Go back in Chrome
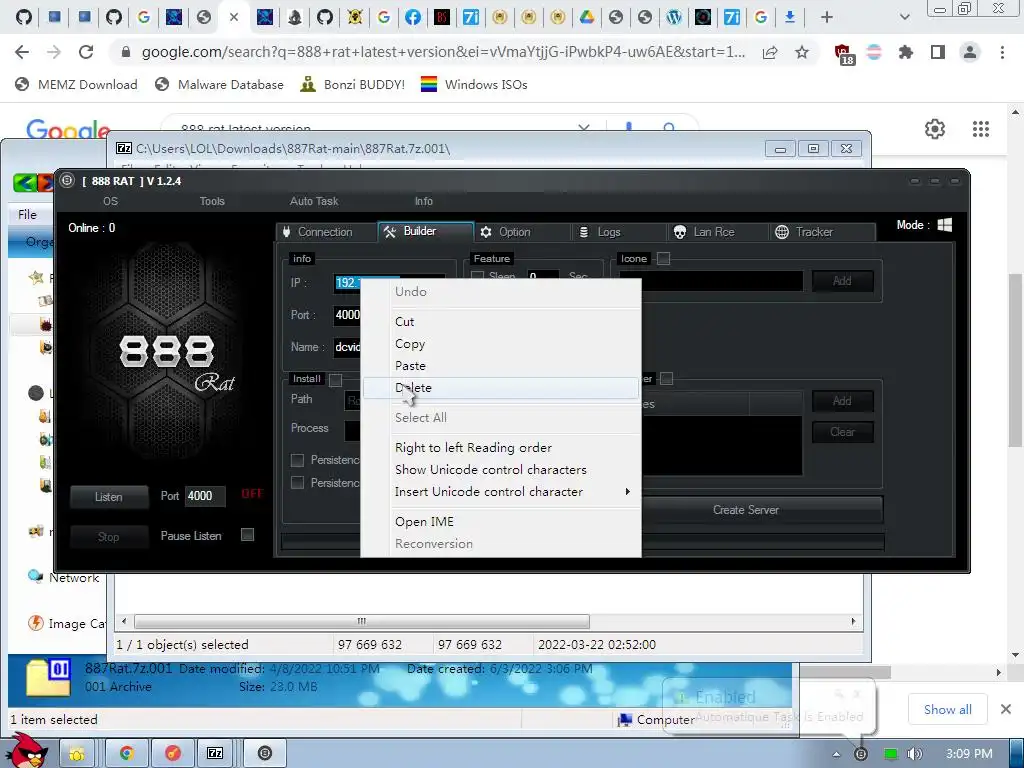The image size is (1024, 768). pos(22,52)
